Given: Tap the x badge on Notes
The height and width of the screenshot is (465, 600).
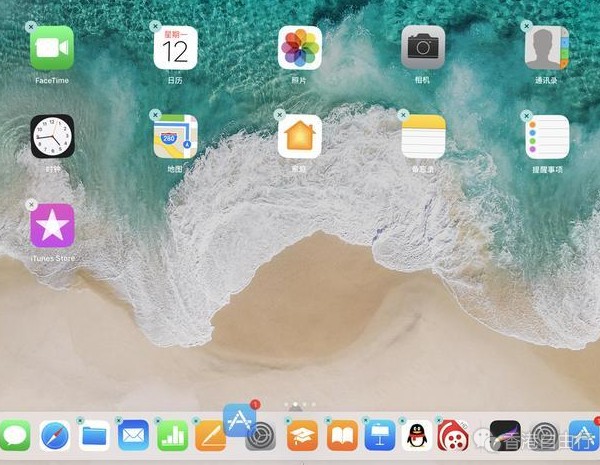Looking at the screenshot, I should pyautogui.click(x=403, y=114).
